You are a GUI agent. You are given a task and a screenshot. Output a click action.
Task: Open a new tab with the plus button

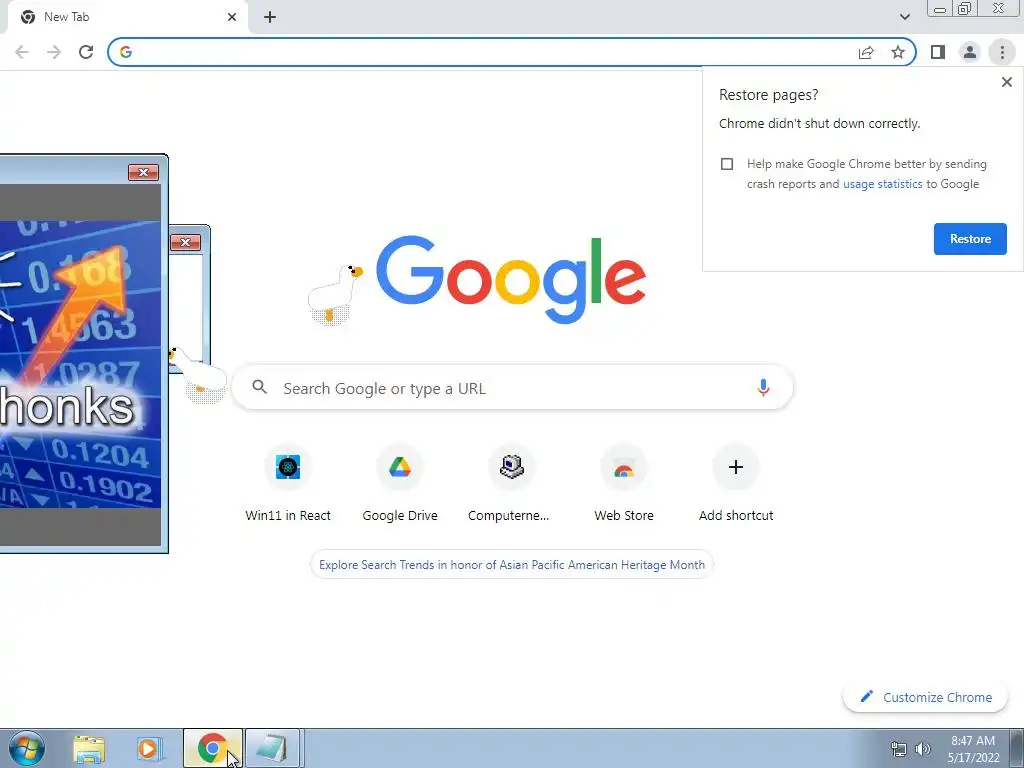click(x=270, y=18)
